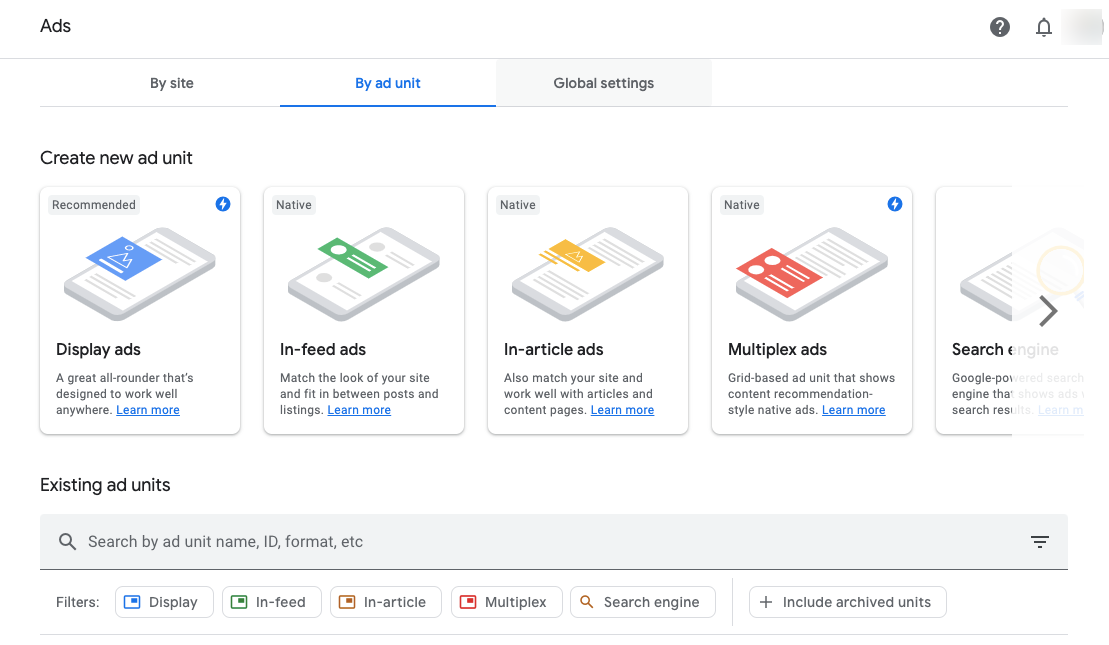Expand more ad formats with the carousel arrow

pyautogui.click(x=1047, y=311)
